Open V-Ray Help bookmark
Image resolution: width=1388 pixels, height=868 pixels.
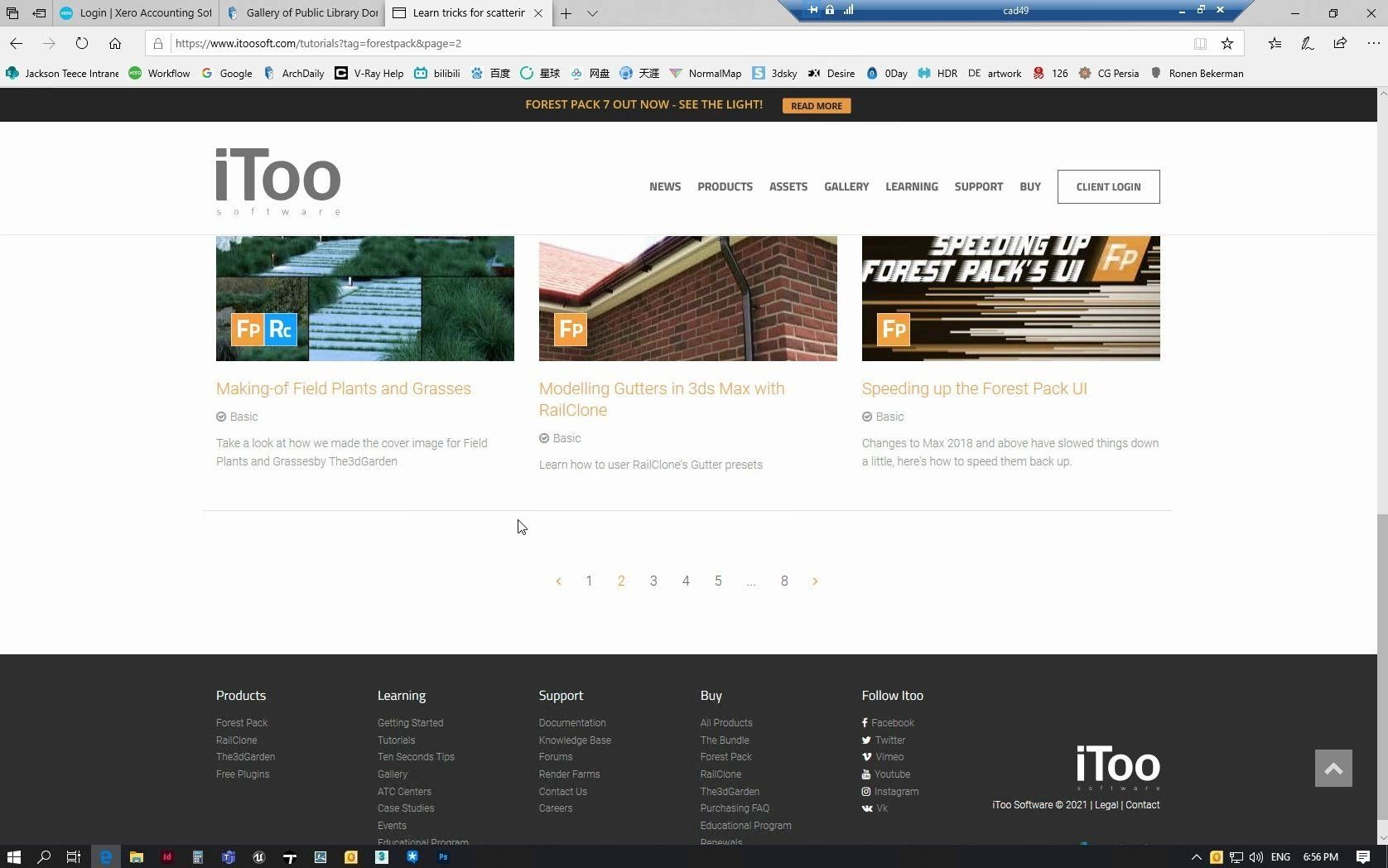pos(369,73)
